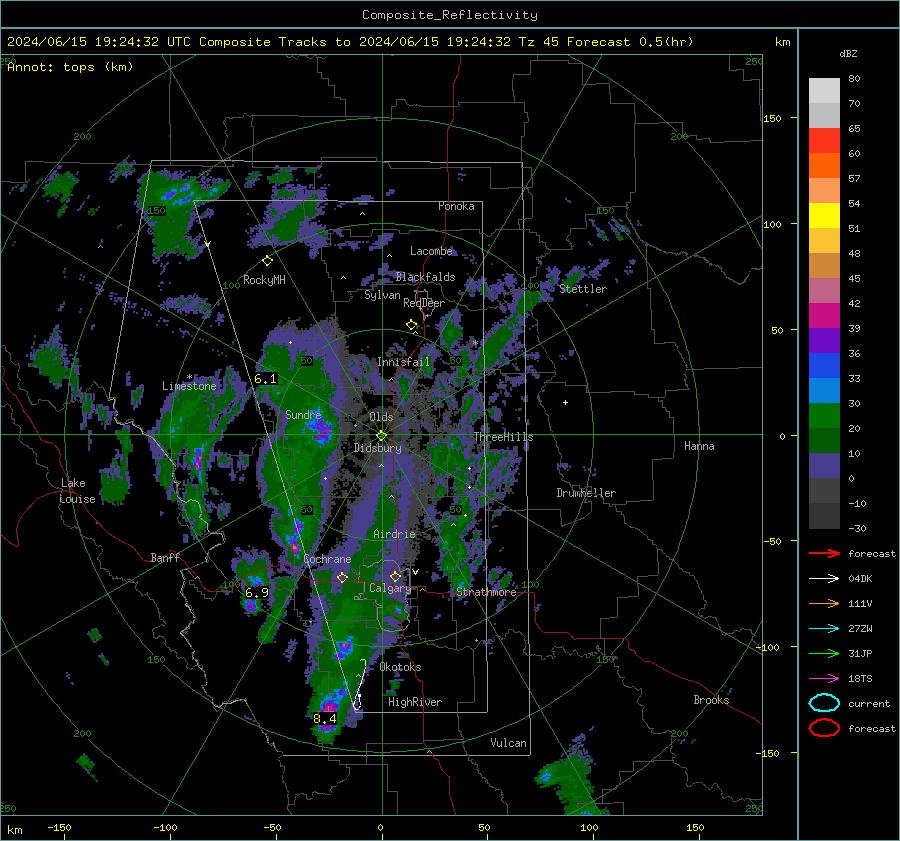
Task: Click white storm track outline near Okotoks
Action: 360,685
